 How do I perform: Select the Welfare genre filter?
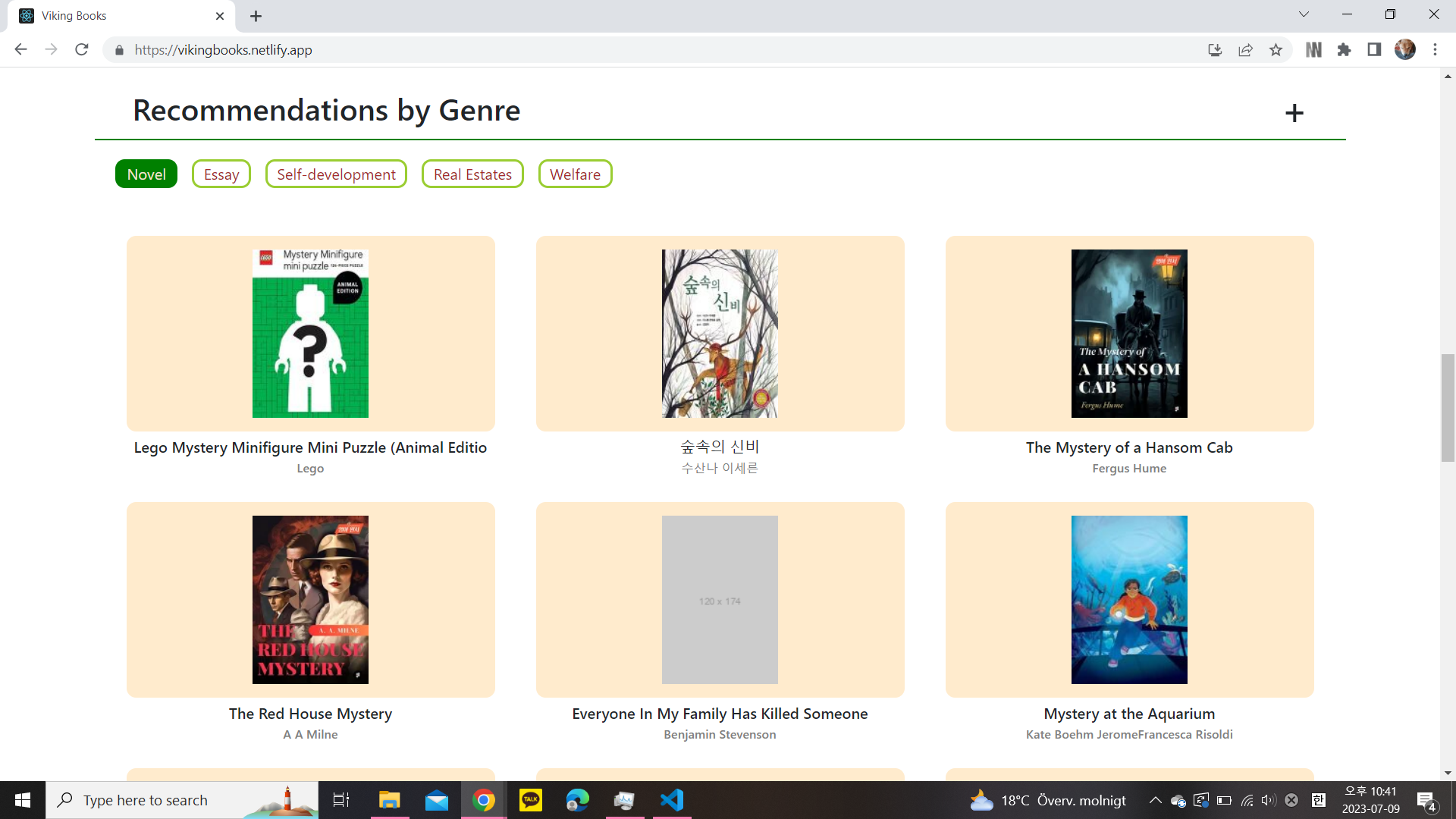click(x=575, y=174)
